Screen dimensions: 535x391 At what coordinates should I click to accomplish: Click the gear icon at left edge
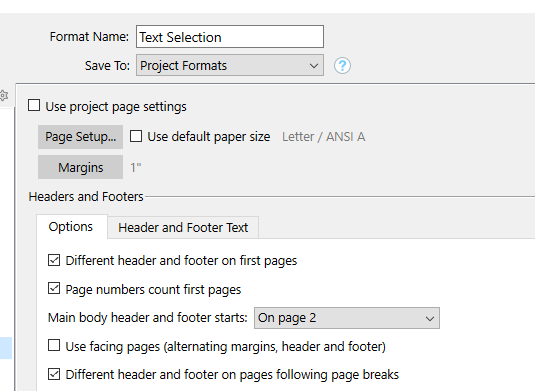(3, 96)
